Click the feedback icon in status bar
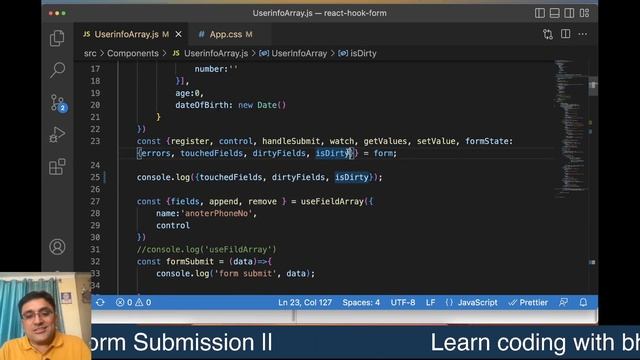This screenshot has height=360, width=640. [563, 302]
